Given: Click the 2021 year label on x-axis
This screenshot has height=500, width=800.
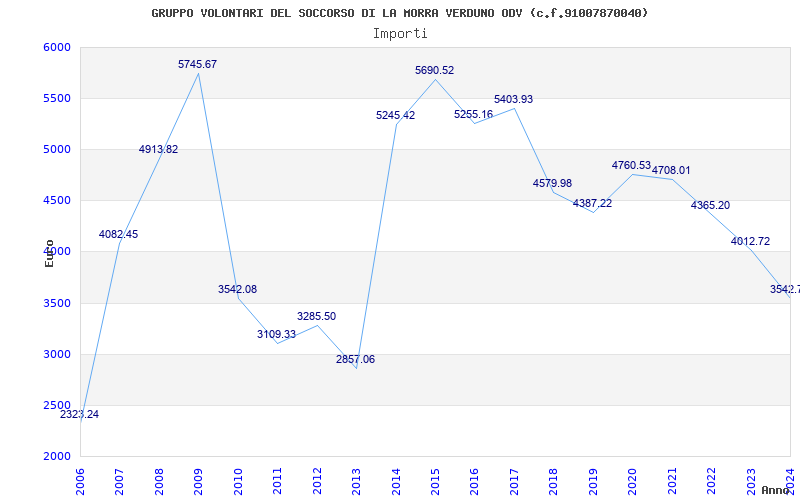Looking at the screenshot, I should [x=672, y=481].
